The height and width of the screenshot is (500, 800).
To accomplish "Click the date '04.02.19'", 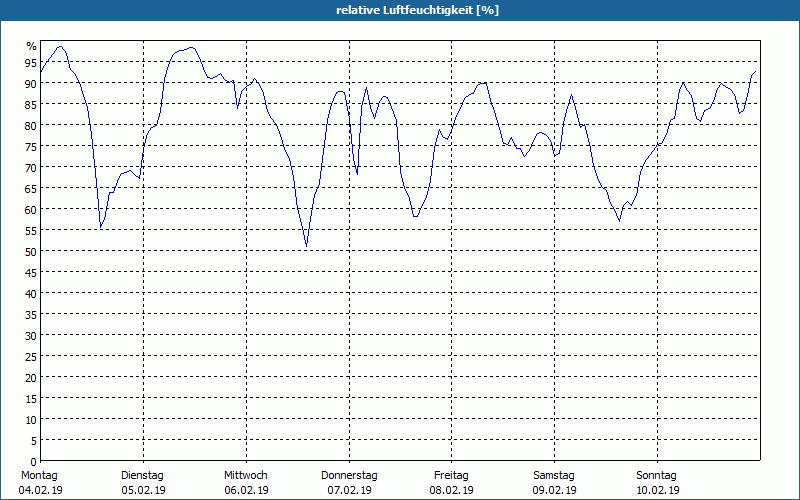I will [40, 490].
